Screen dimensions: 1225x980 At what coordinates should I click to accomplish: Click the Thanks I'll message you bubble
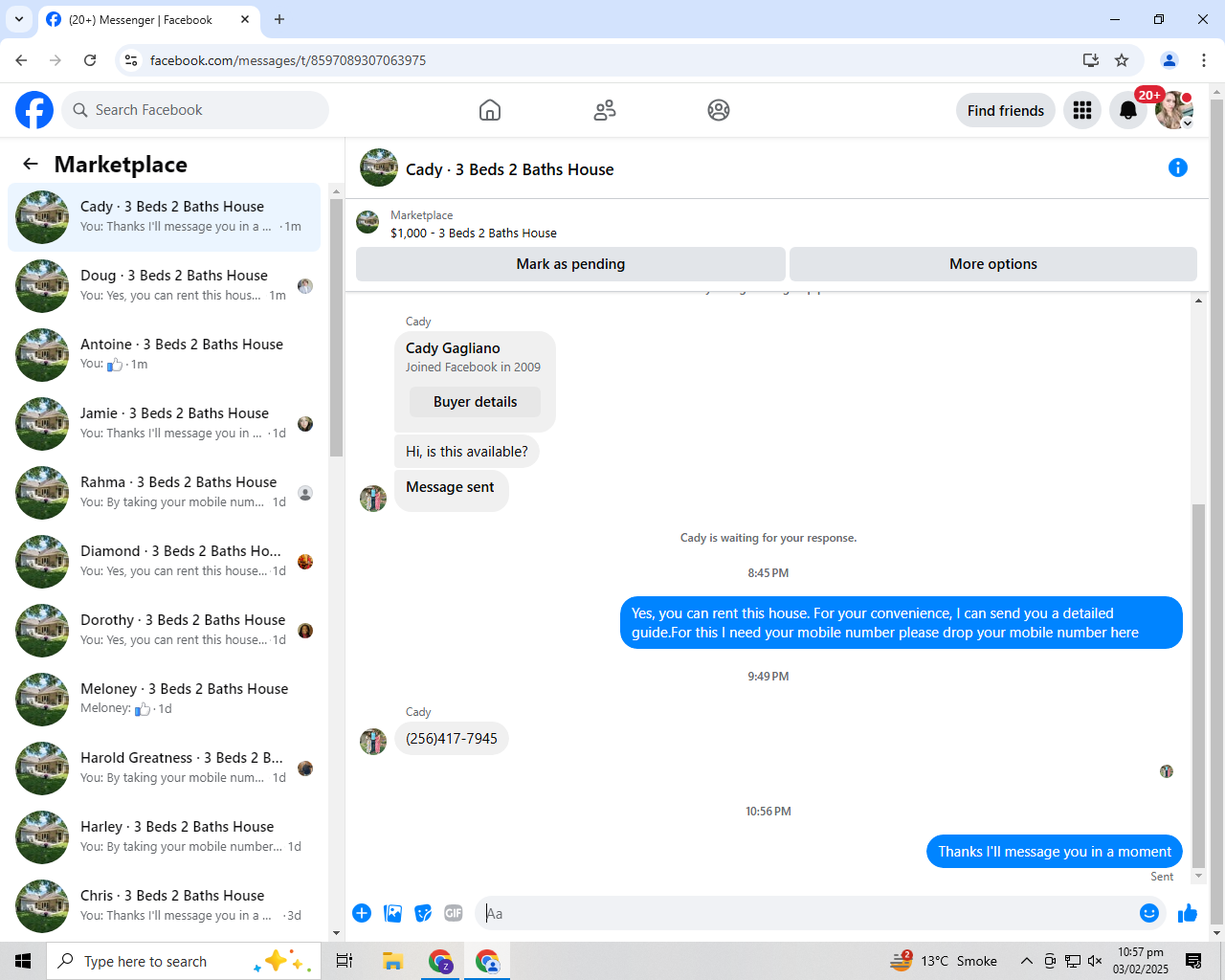pos(1055,852)
